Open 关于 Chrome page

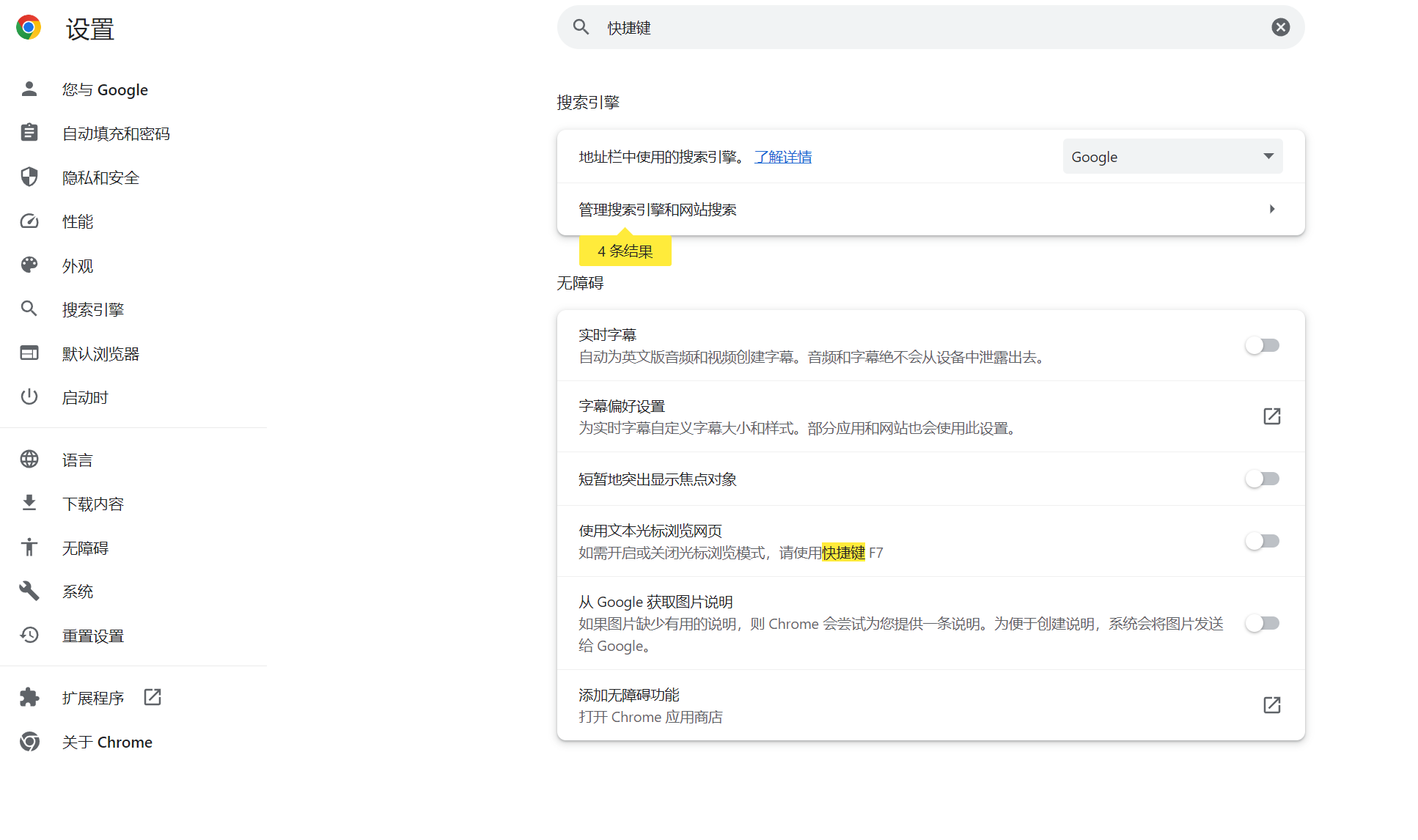(x=107, y=742)
